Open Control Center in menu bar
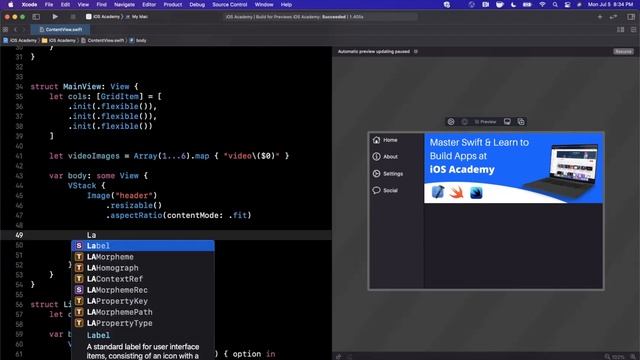Screen dimensions: 640x360 click(567, 4)
